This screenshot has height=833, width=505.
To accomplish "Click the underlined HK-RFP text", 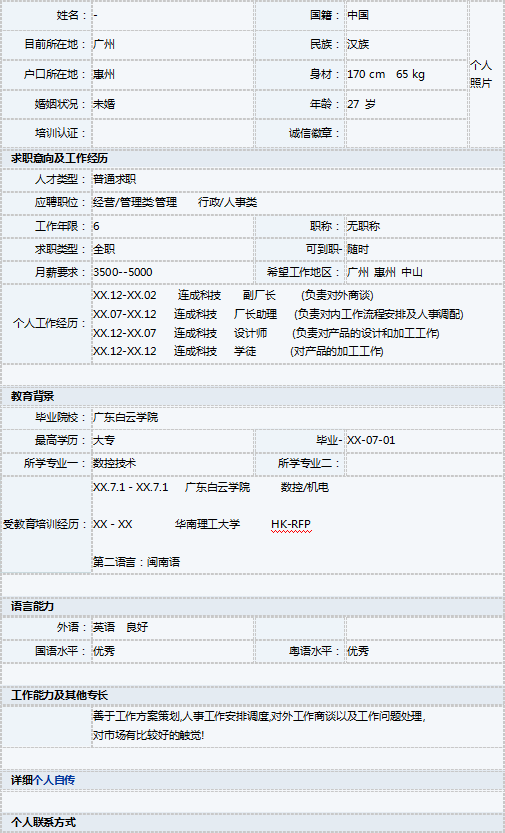I will (291, 524).
